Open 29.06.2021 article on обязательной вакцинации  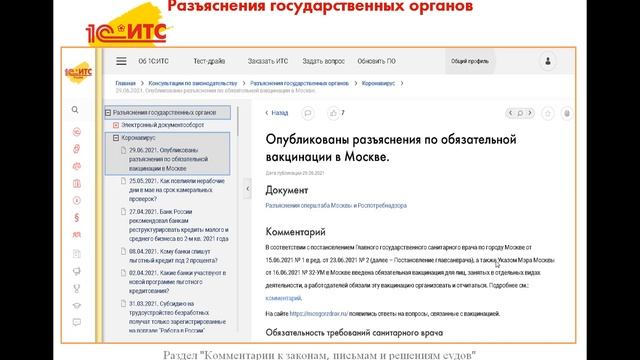(x=169, y=159)
